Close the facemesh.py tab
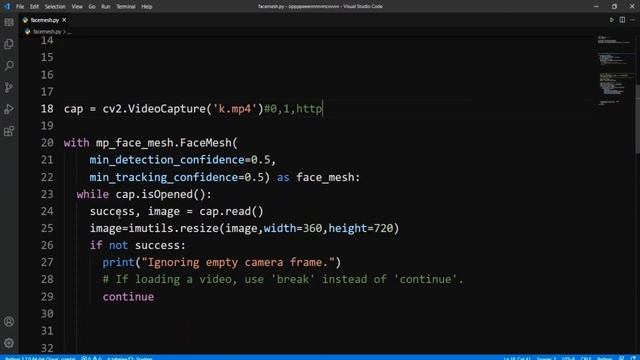Viewport: 640px width, 360px height. (x=64, y=20)
